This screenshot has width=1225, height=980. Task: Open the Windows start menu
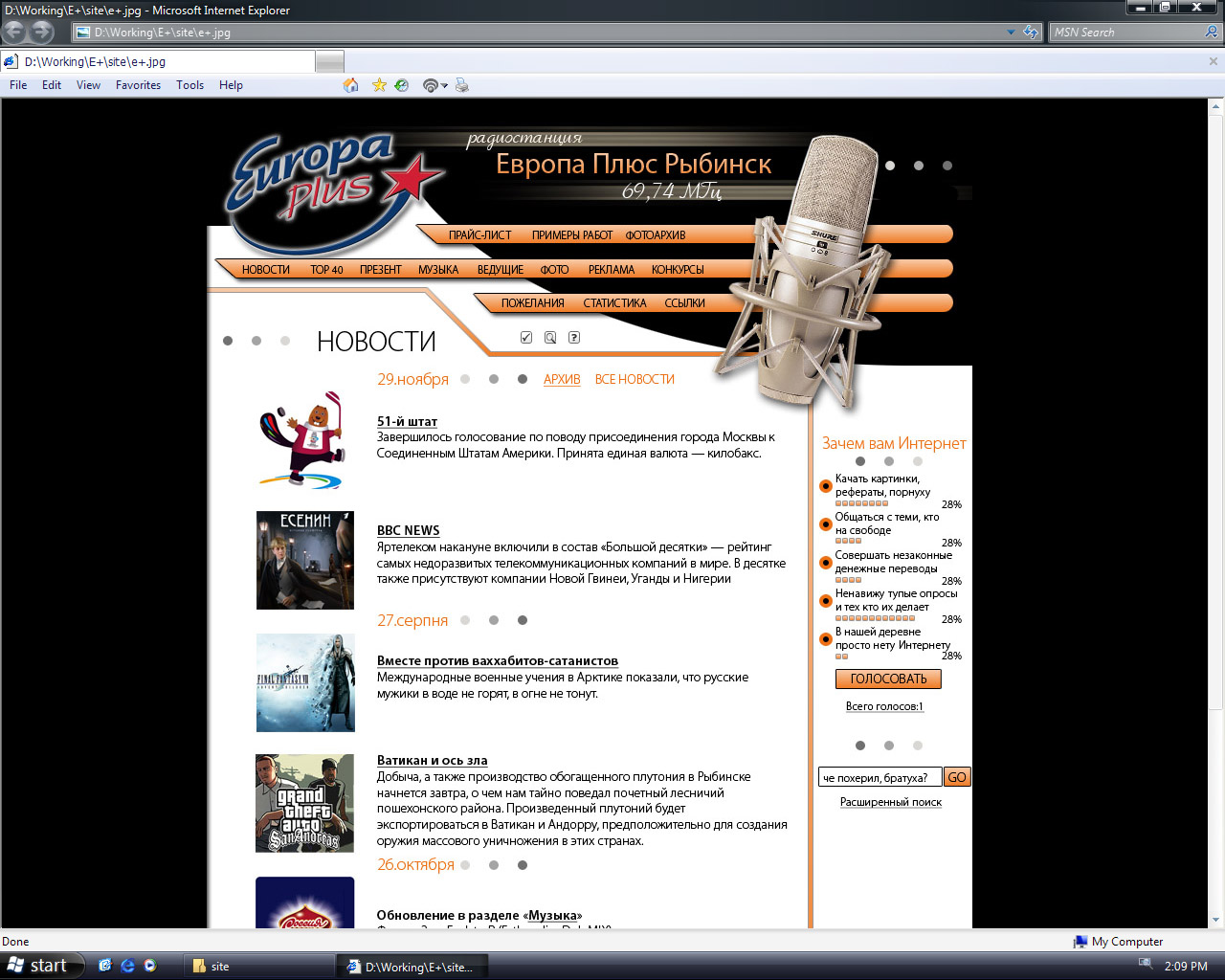42,967
